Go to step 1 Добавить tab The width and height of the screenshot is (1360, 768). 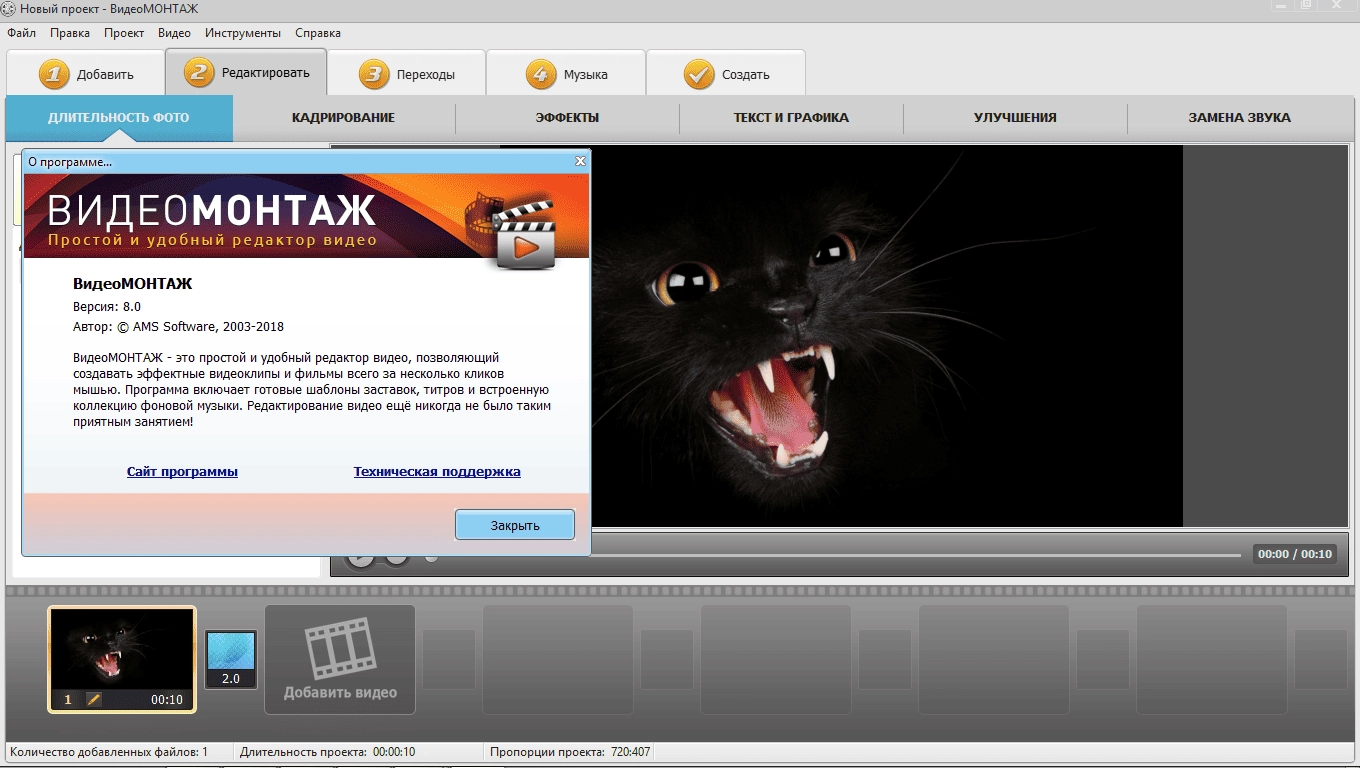tap(86, 74)
